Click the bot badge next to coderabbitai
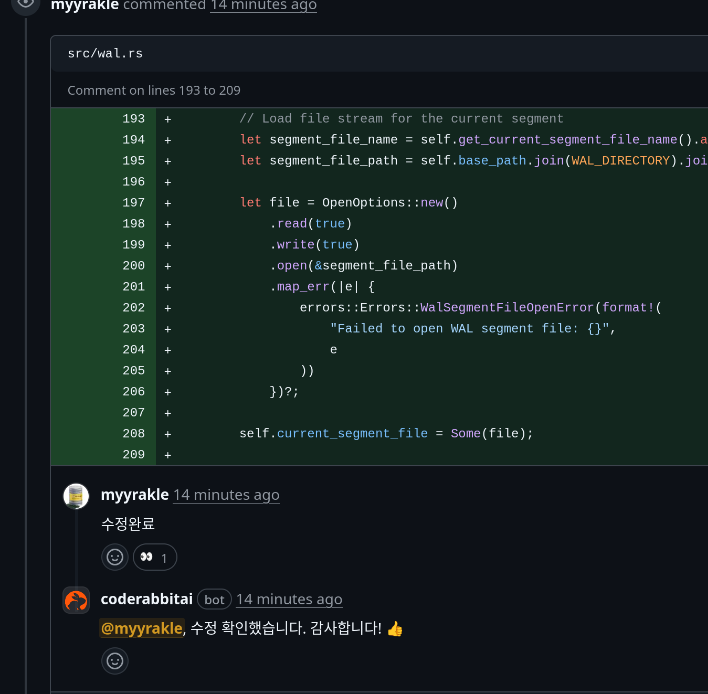 pos(214,599)
